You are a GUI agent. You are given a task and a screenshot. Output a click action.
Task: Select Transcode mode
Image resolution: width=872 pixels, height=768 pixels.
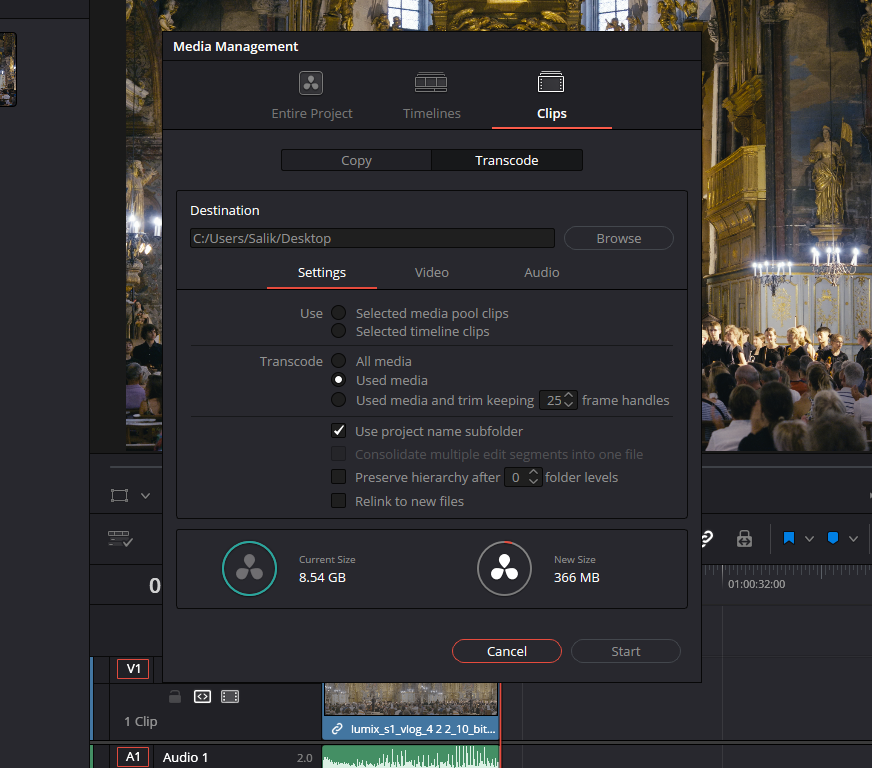(x=507, y=160)
